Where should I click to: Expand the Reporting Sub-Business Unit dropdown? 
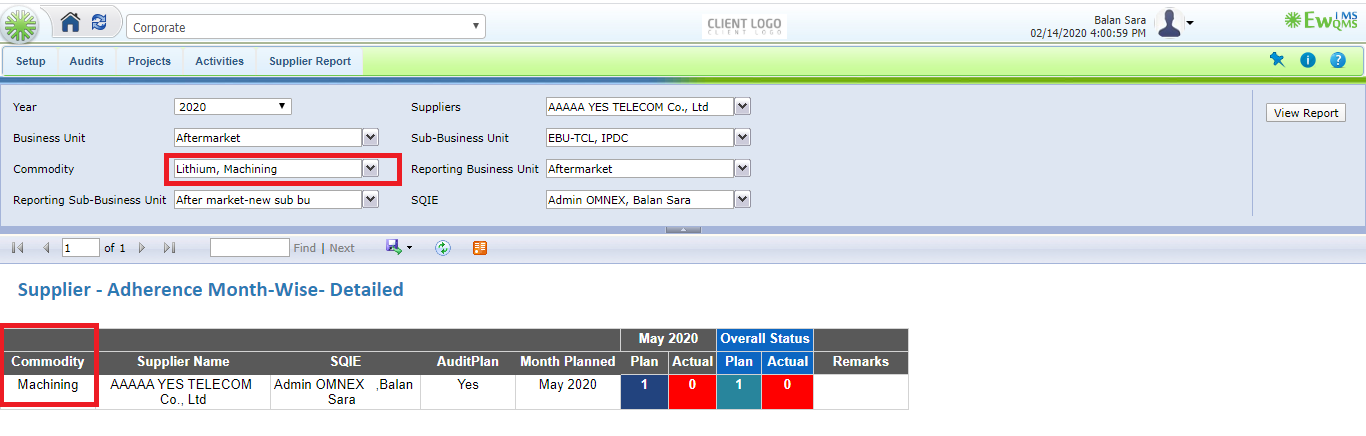point(370,200)
